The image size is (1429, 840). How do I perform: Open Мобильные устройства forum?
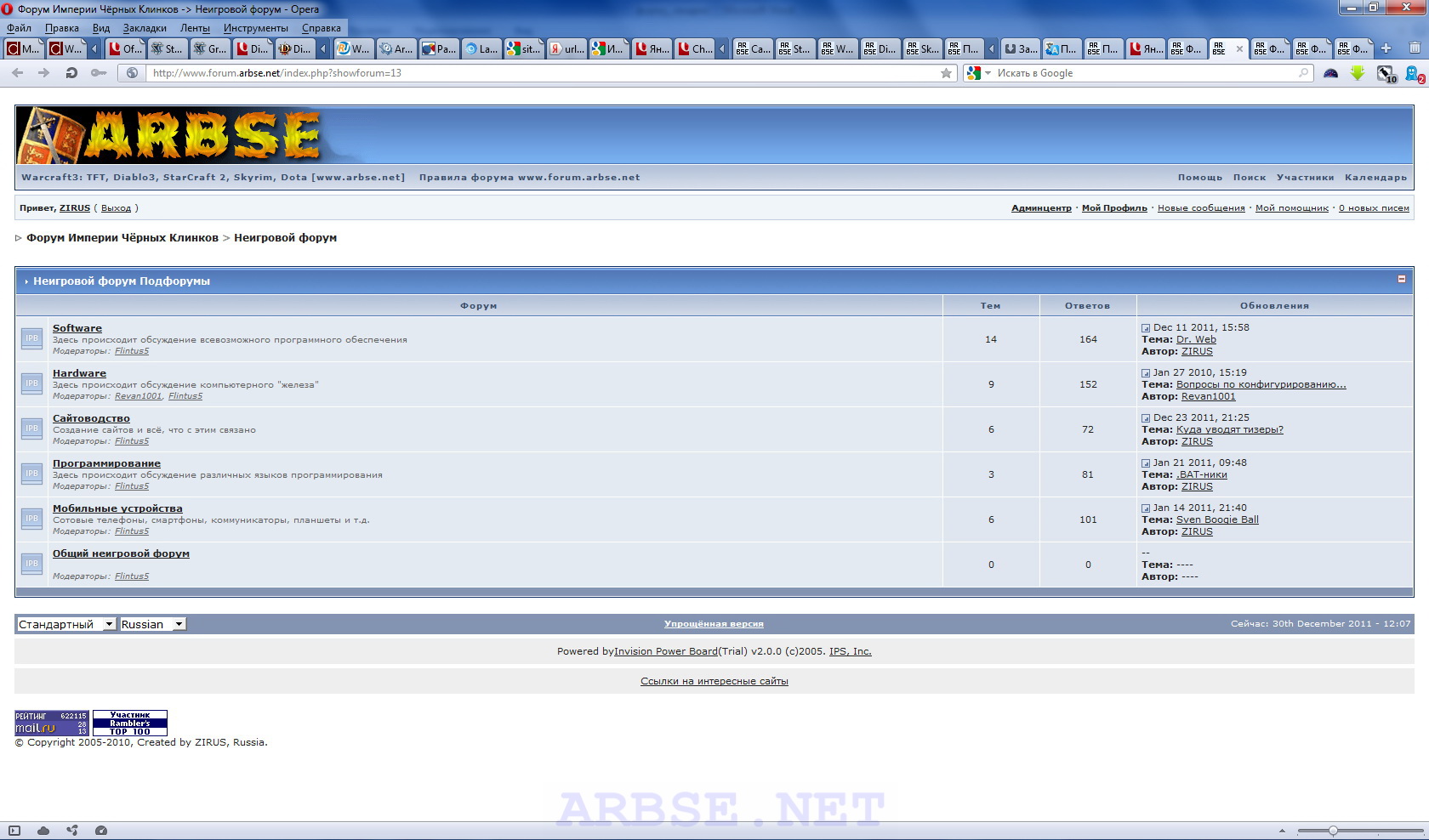(117, 508)
